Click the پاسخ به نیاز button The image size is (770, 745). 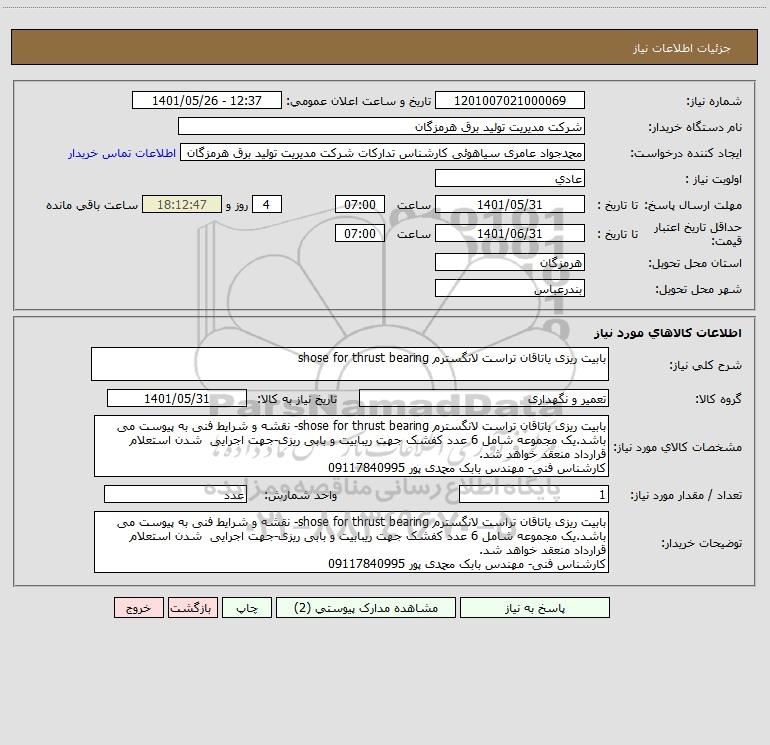click(535, 607)
